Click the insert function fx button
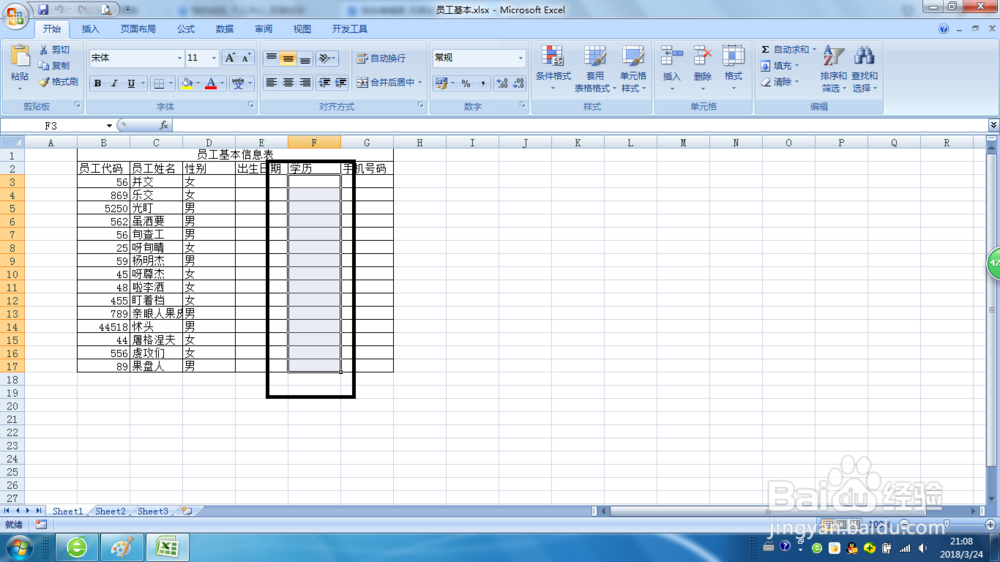1000x562 pixels. [164, 126]
